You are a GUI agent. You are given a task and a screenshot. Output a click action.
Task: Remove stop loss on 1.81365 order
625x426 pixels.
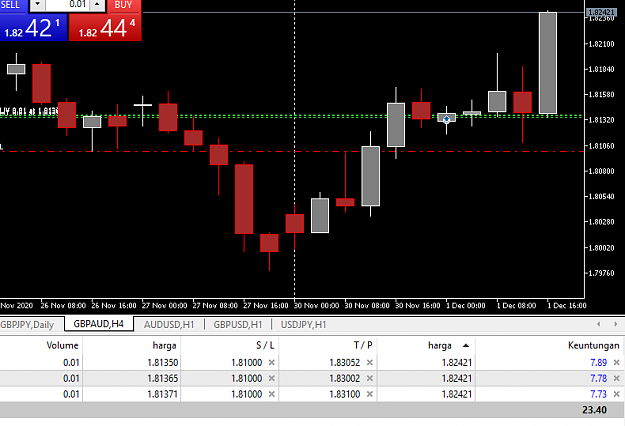coord(271,378)
